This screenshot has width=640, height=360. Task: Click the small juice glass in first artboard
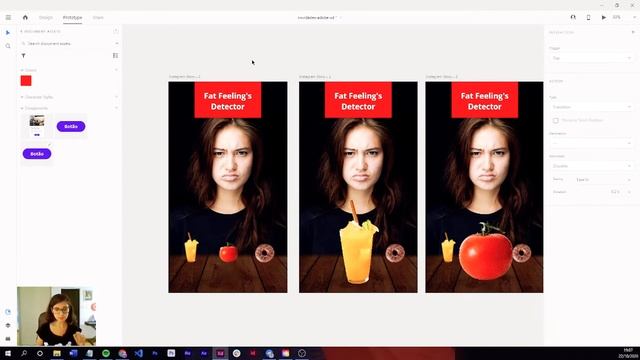(x=191, y=248)
